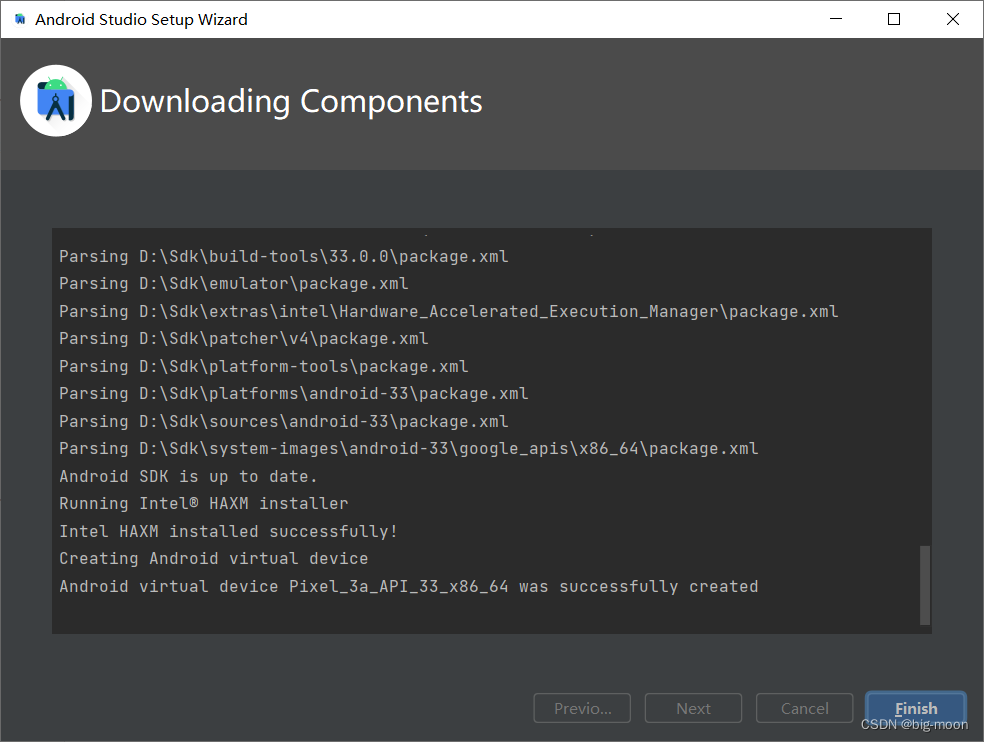Click the 'Downloading Components' heading
This screenshot has width=984, height=742.
[291, 101]
